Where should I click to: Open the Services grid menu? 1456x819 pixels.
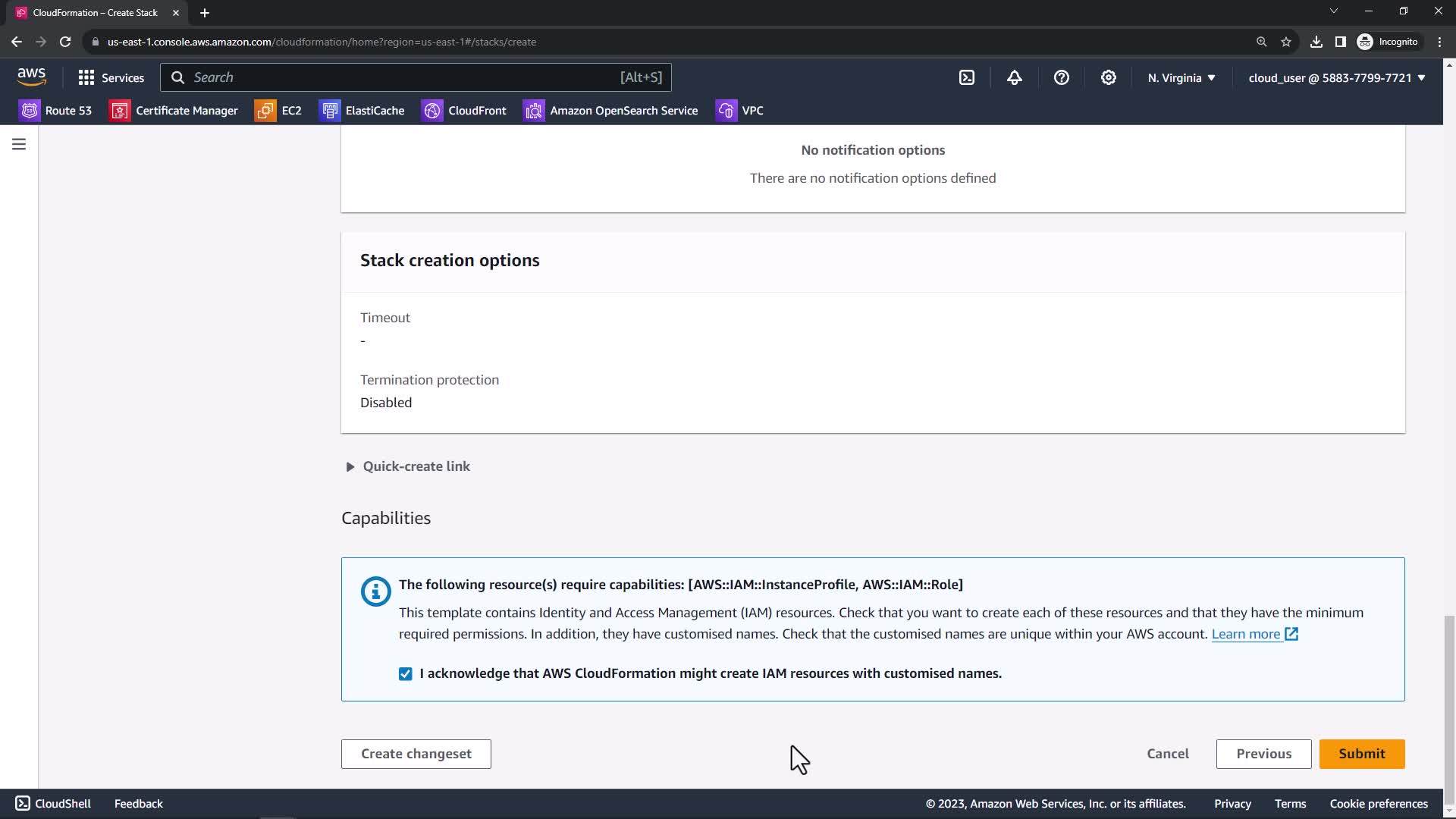(x=111, y=77)
